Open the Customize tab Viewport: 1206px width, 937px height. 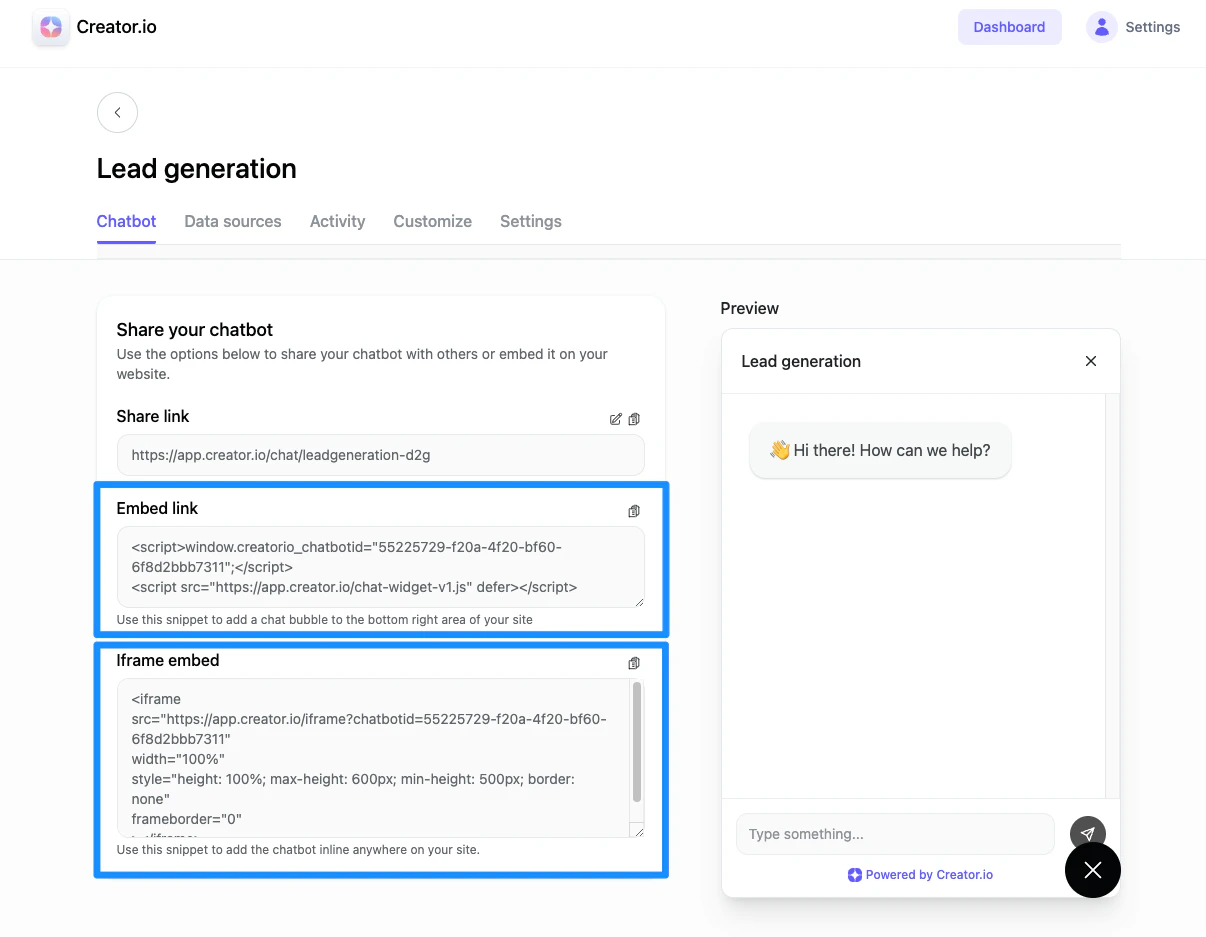point(432,221)
